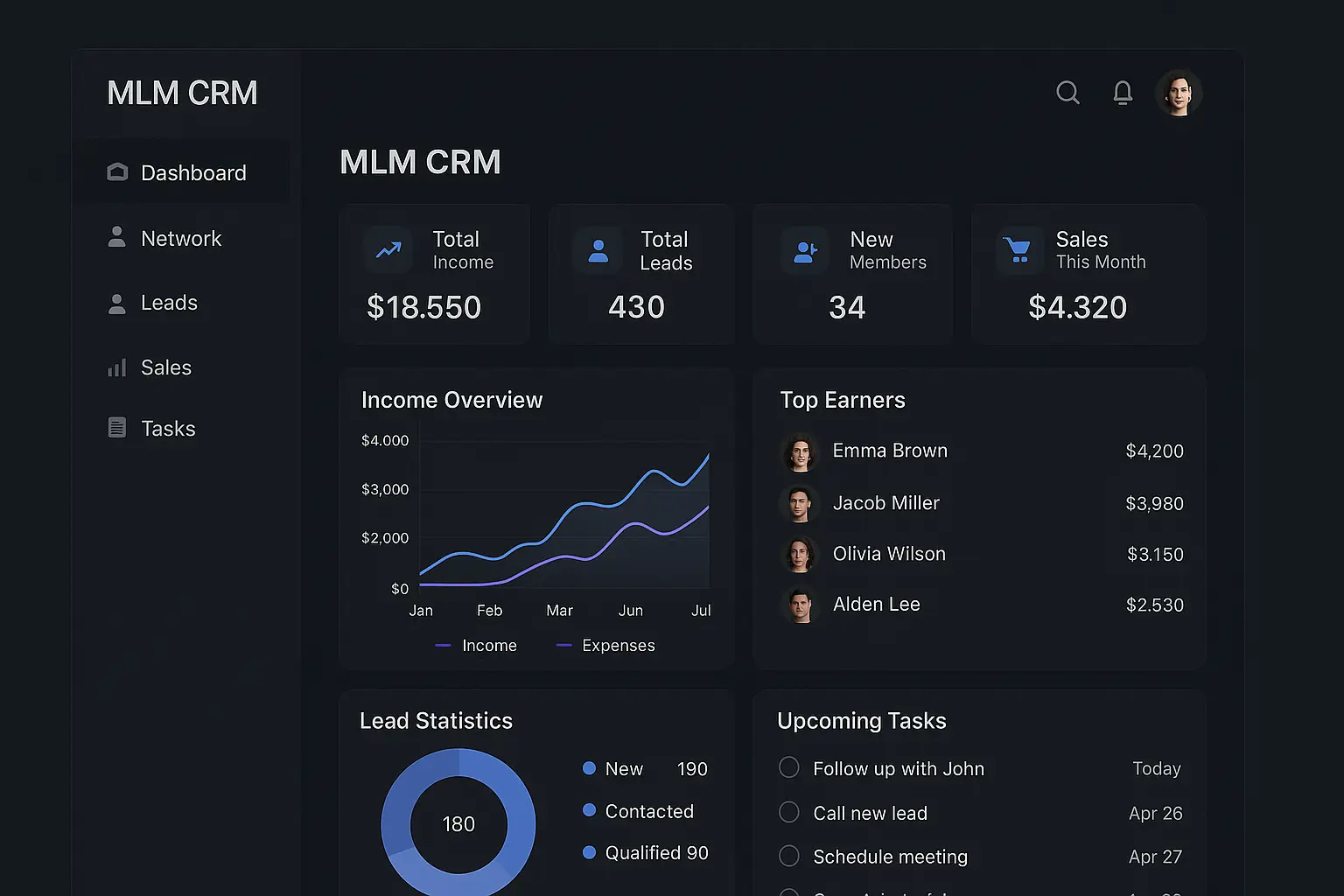This screenshot has width=1344, height=896.
Task: Open Olivia Wilson in Top Earners
Action: pos(981,554)
